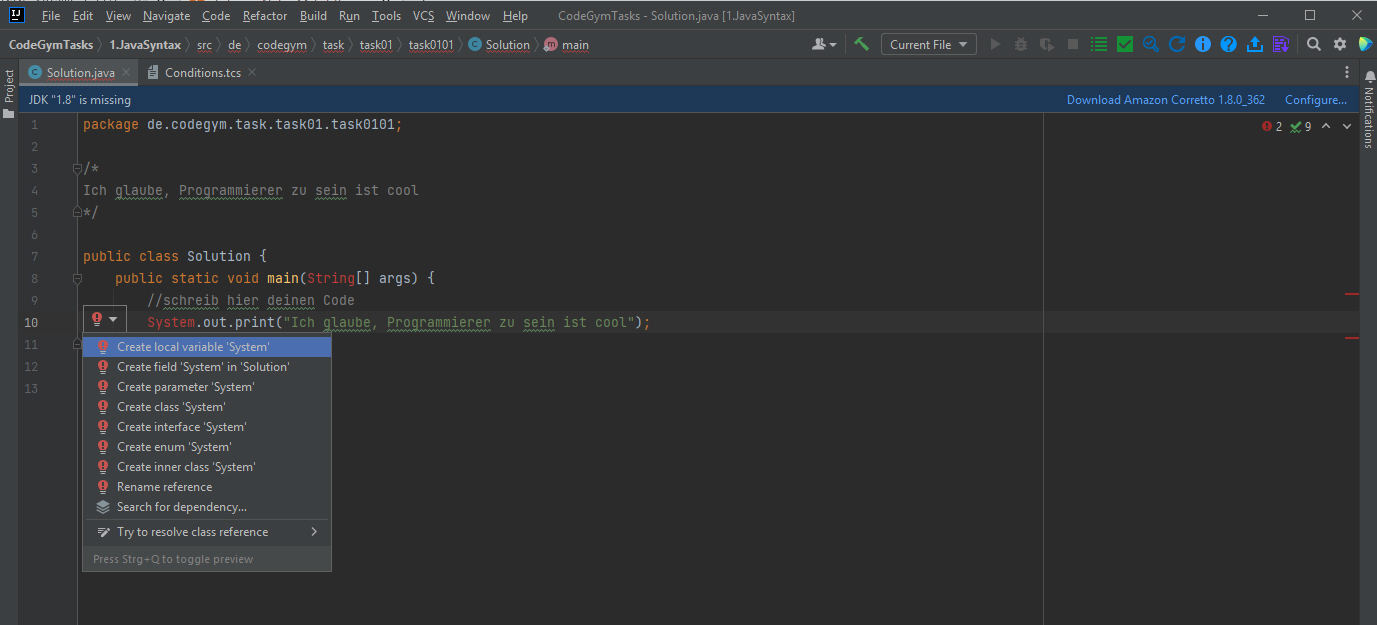The image size is (1377, 625).
Task: Click the green checkmark check-task icon
Action: click(x=1125, y=44)
